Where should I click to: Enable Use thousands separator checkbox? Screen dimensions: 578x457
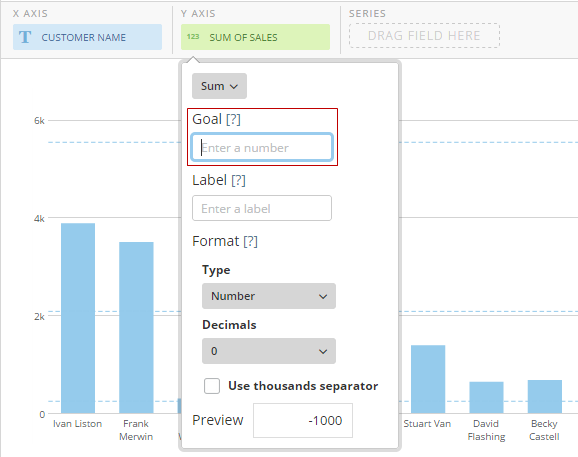point(212,386)
